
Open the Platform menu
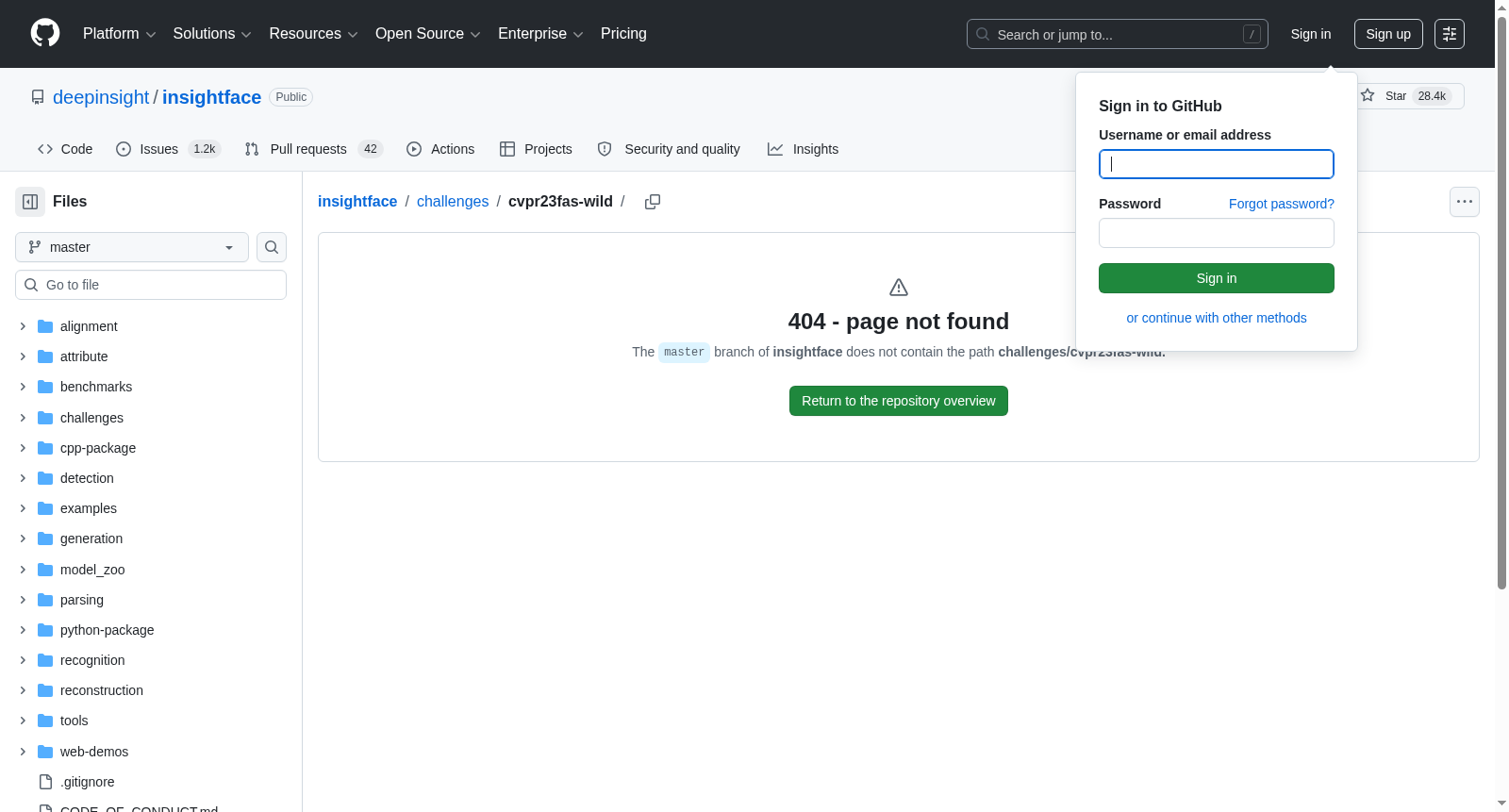[120, 34]
